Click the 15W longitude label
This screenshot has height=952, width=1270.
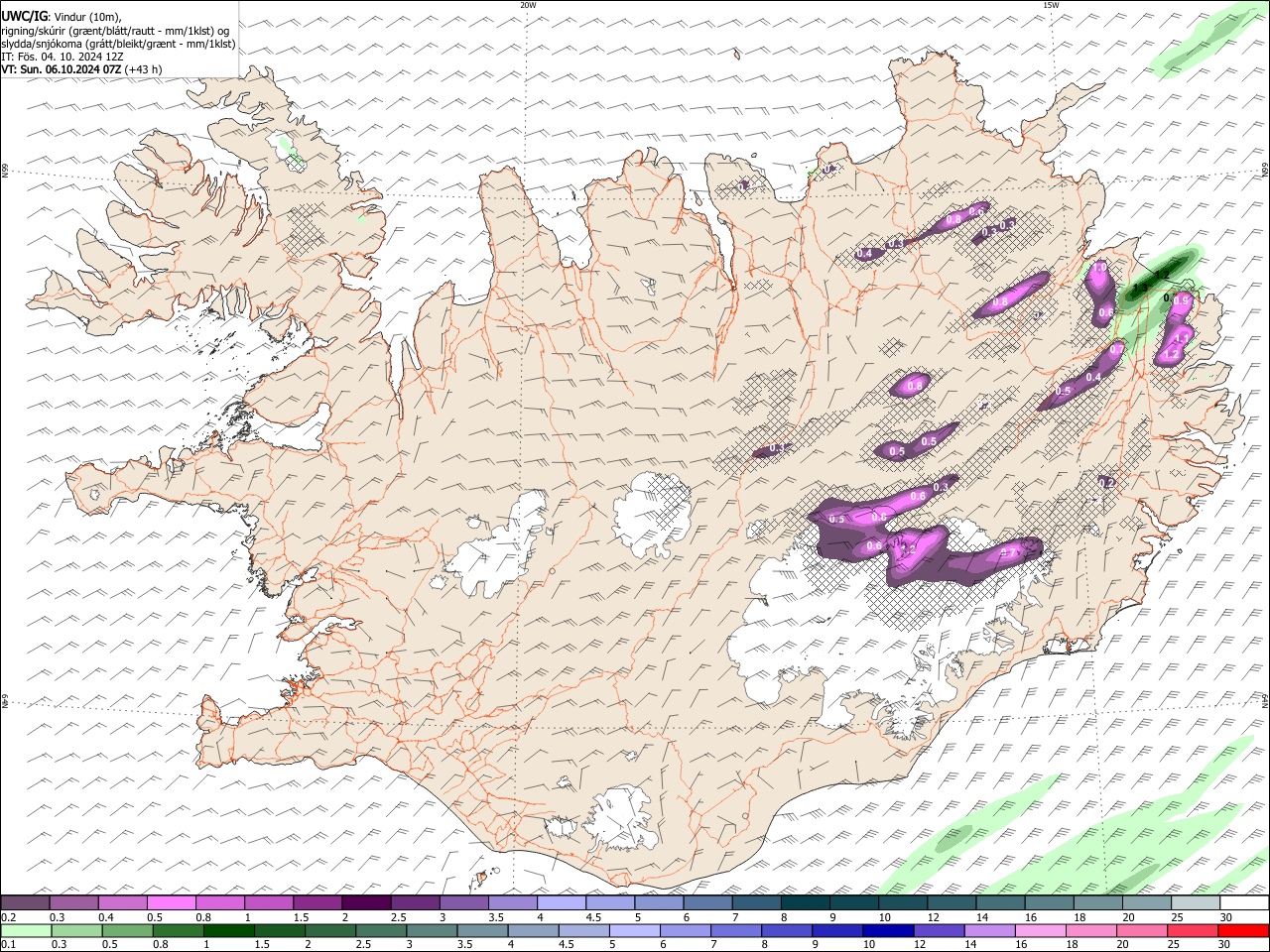1050,5
